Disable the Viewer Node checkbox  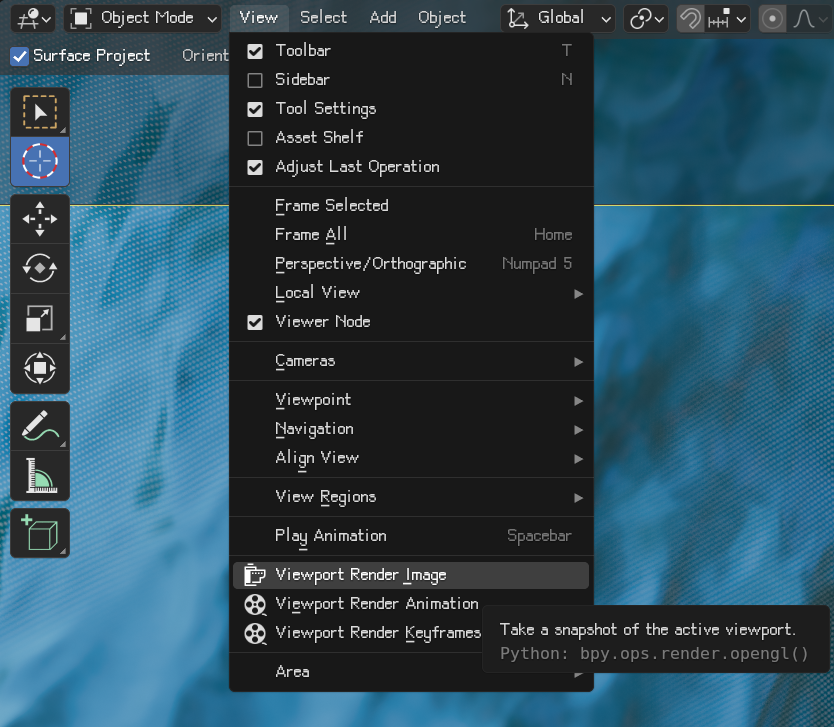click(x=255, y=322)
